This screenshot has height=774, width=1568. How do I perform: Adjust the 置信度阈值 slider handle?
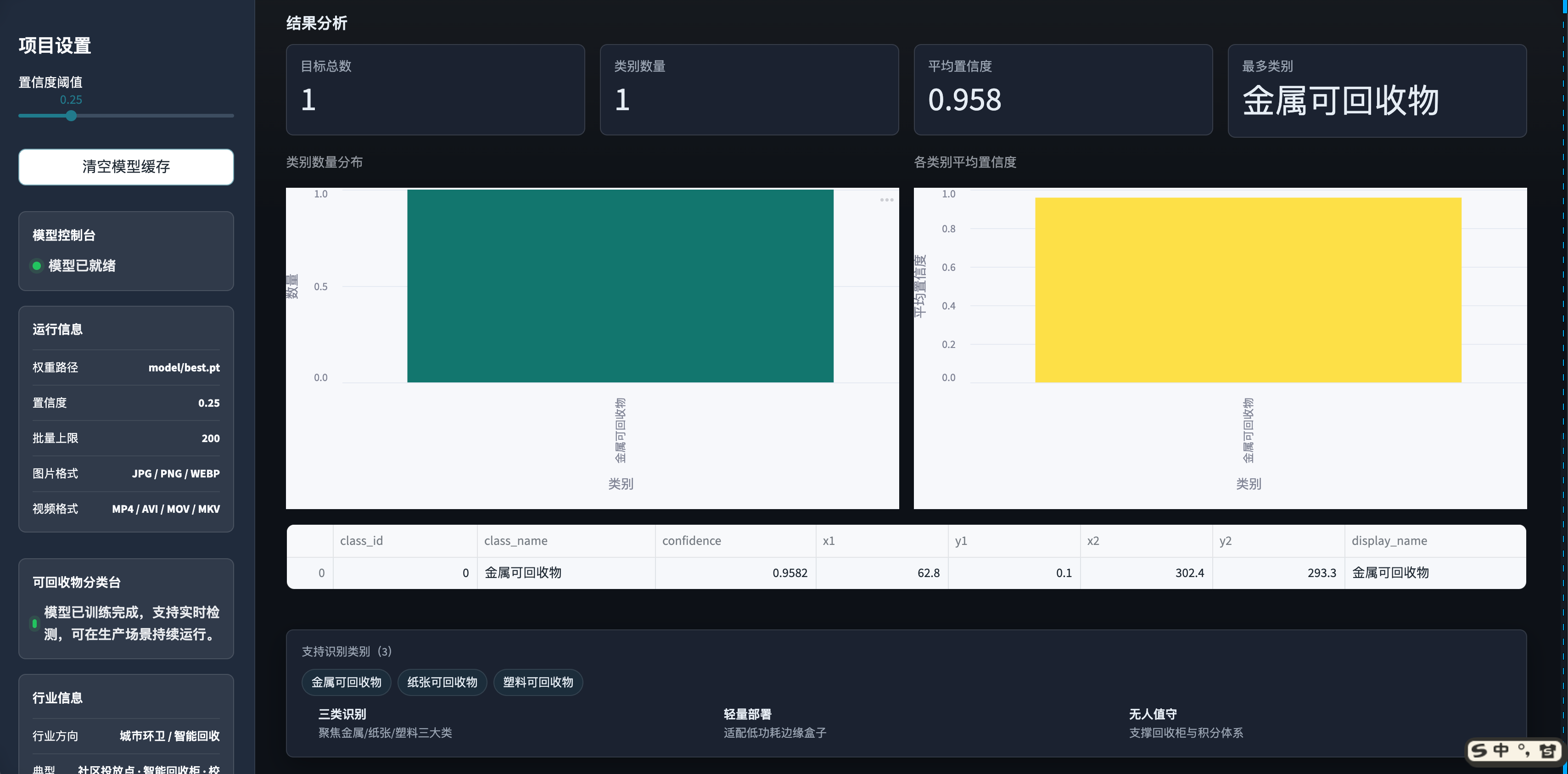click(x=71, y=116)
